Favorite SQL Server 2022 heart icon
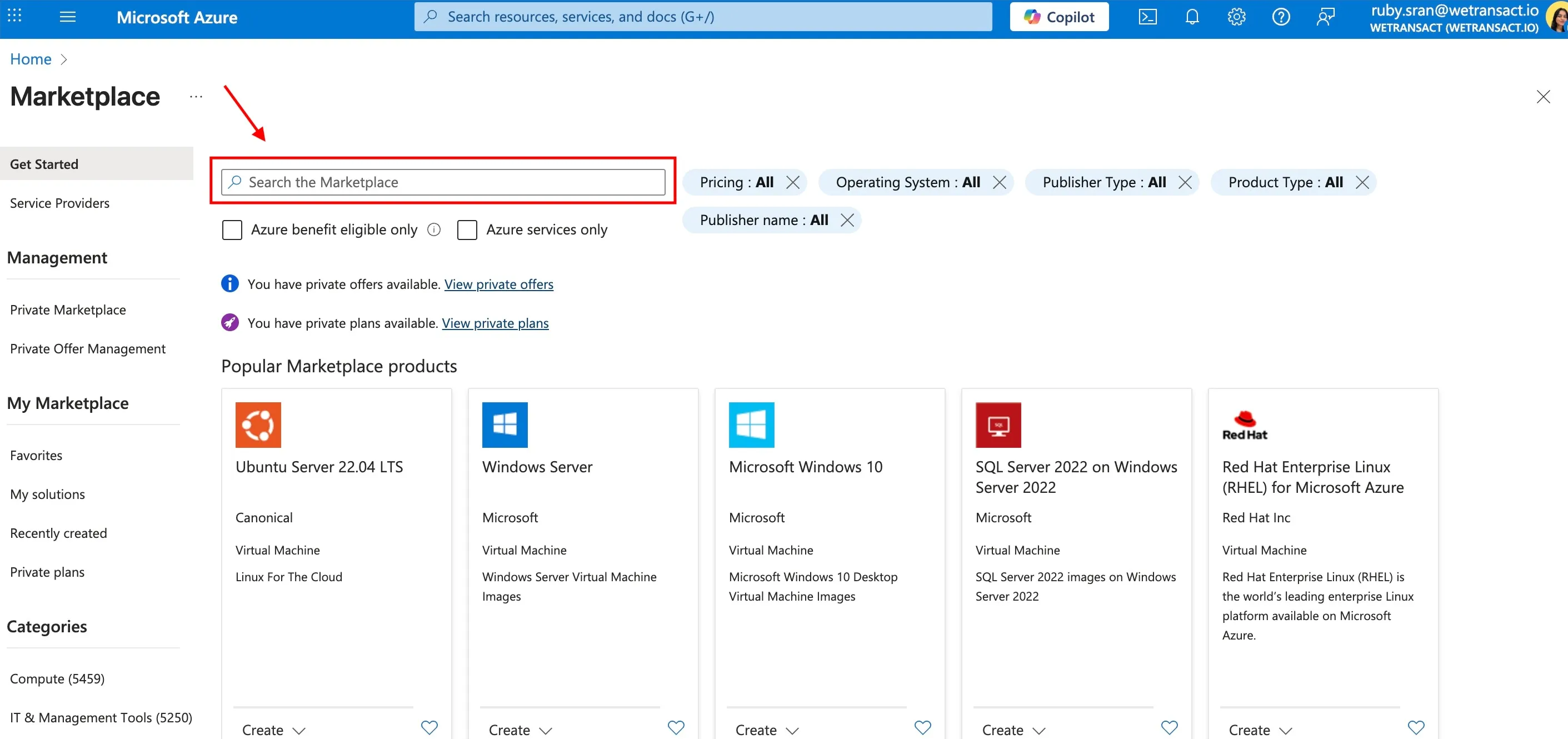The height and width of the screenshot is (739, 1568). pos(1169,727)
